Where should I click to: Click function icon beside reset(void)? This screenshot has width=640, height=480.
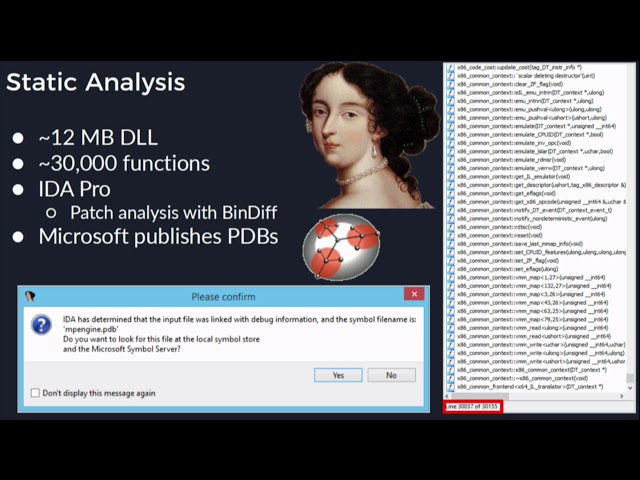pos(450,236)
